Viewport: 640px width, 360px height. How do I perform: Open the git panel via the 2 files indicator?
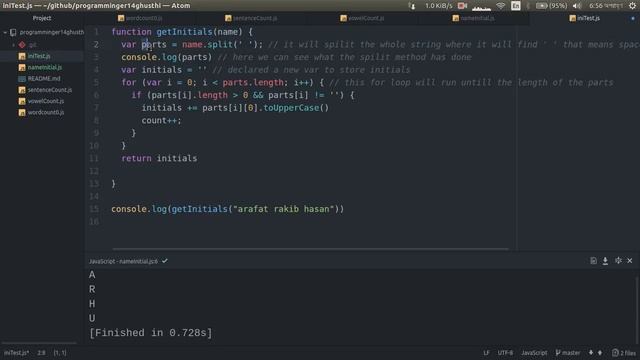[623, 353]
